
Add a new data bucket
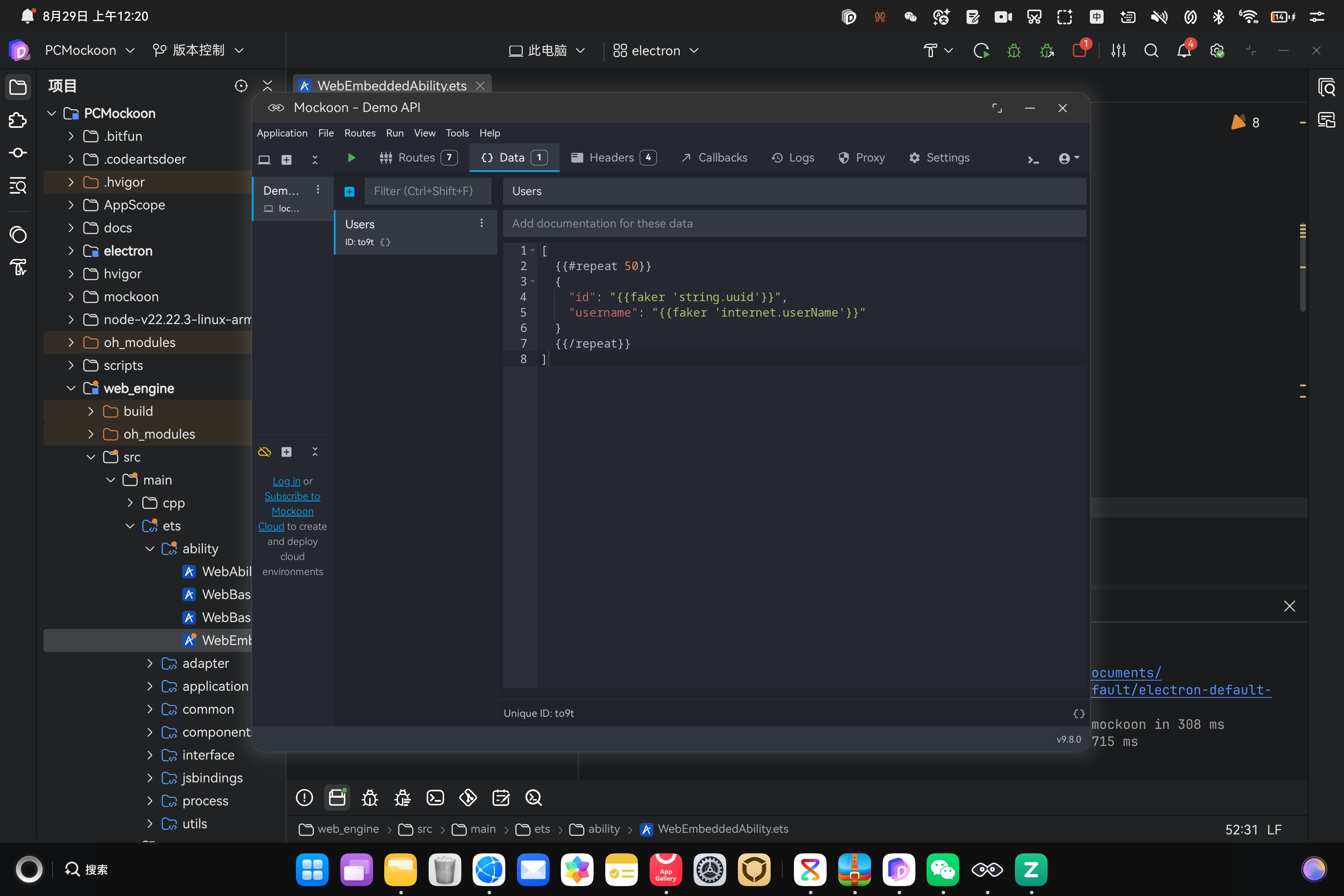(350, 191)
